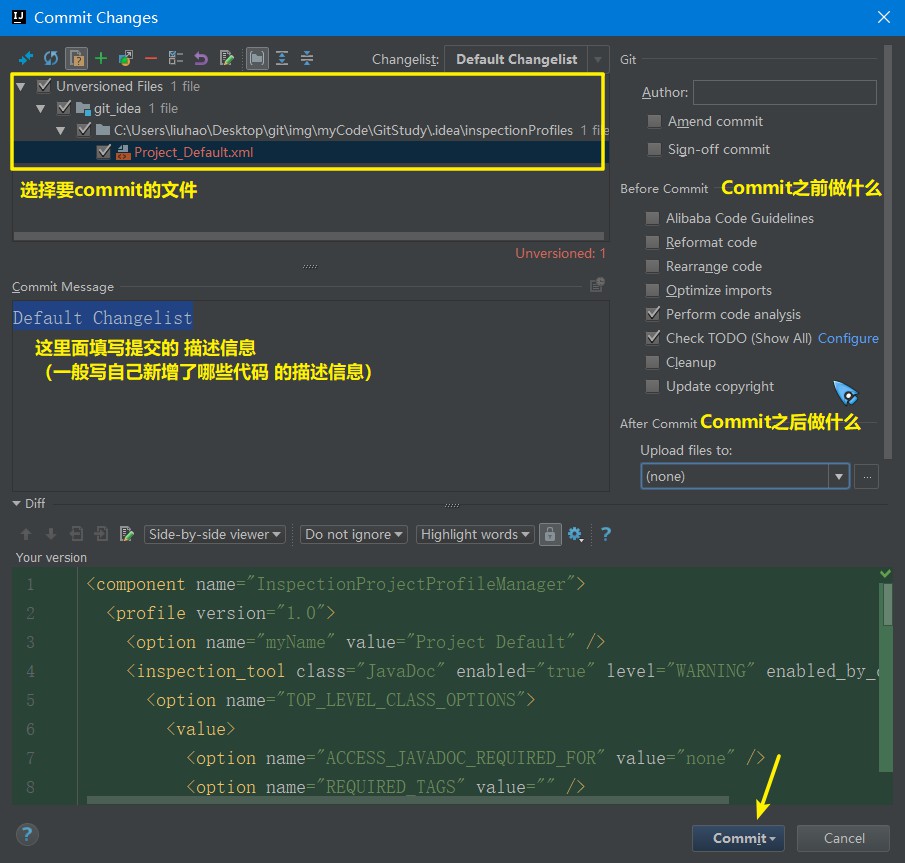Enable the Optimize imports checkbox
Image resolution: width=905 pixels, height=863 pixels.
[x=652, y=290]
